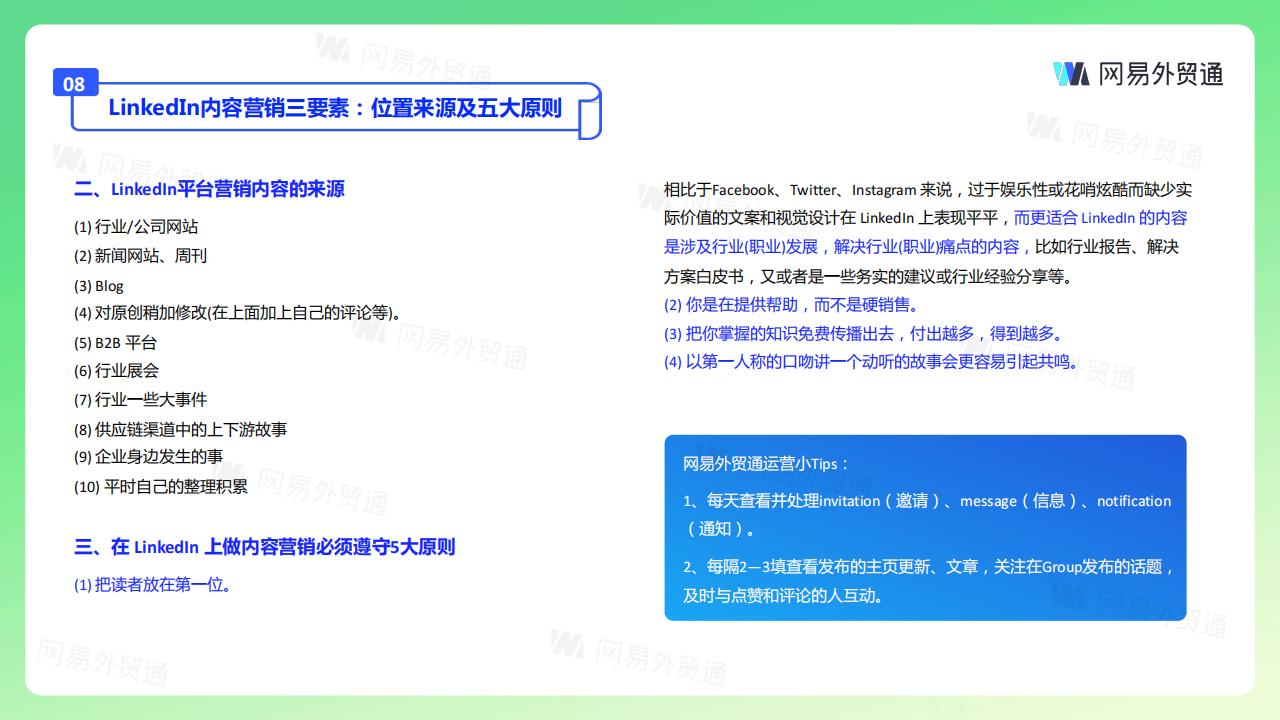This screenshot has width=1280, height=720.
Task: Click paragraph line starting 相比于Facebook、Twitter
Action: 928,190
